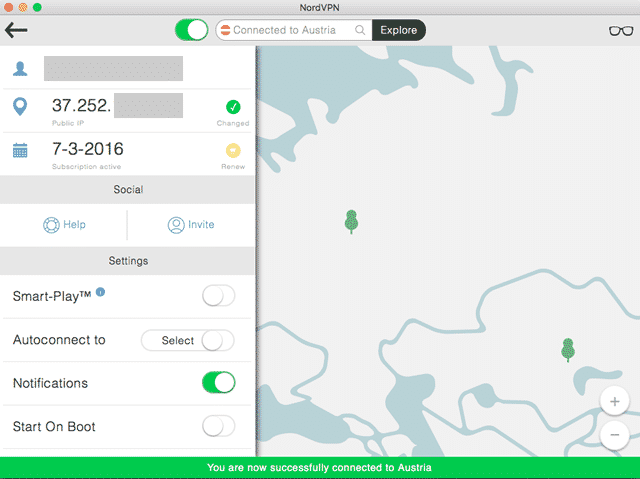Click the Social section header
The image size is (640, 479).
[127, 190]
